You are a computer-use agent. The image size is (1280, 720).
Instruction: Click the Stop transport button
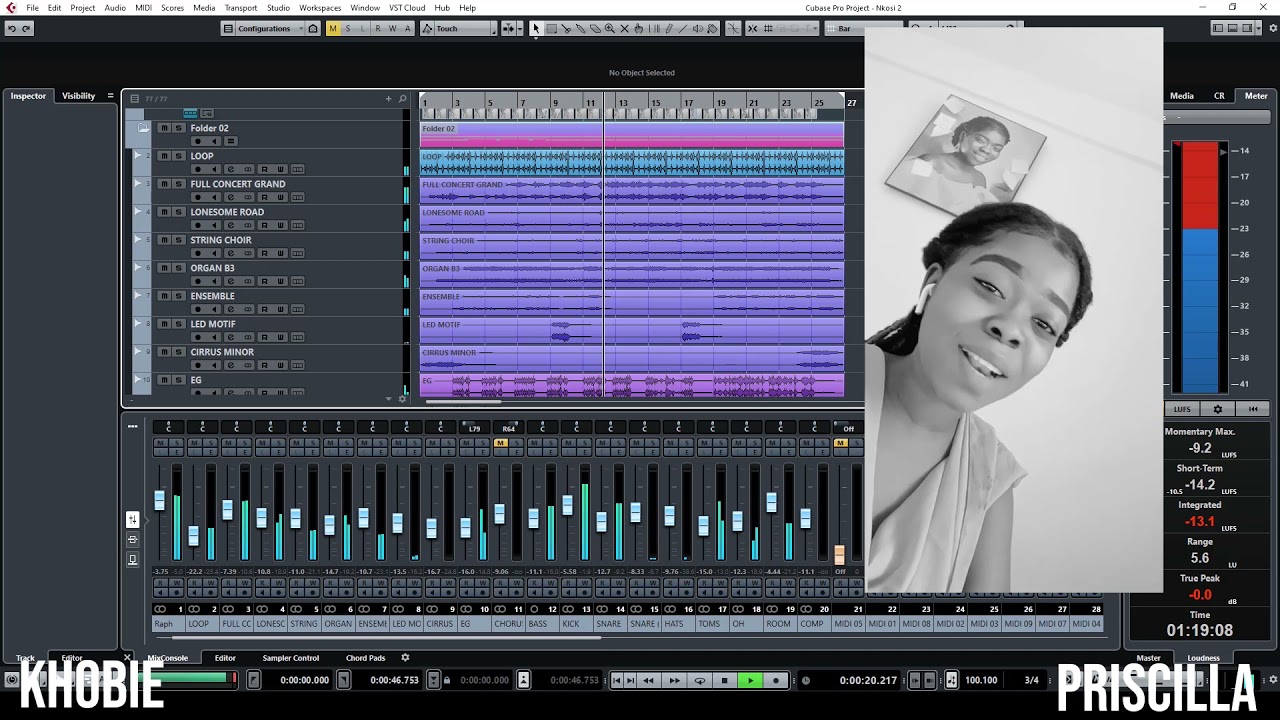coord(725,680)
